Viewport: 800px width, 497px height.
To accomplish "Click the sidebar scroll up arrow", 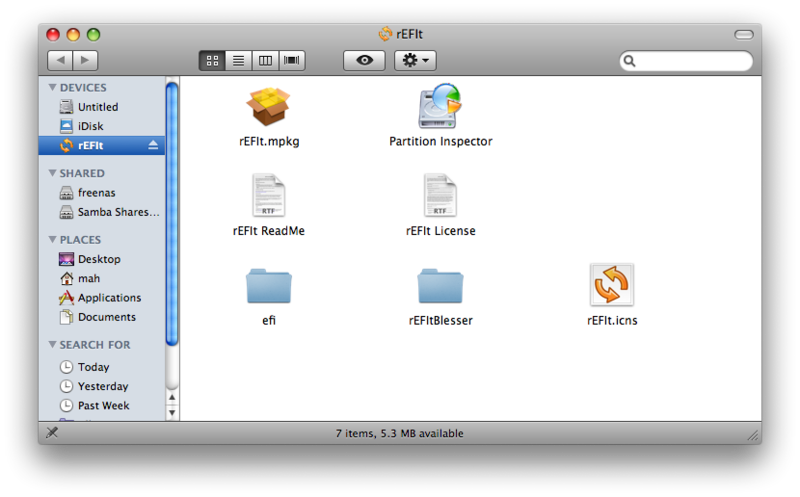I will (x=172, y=397).
